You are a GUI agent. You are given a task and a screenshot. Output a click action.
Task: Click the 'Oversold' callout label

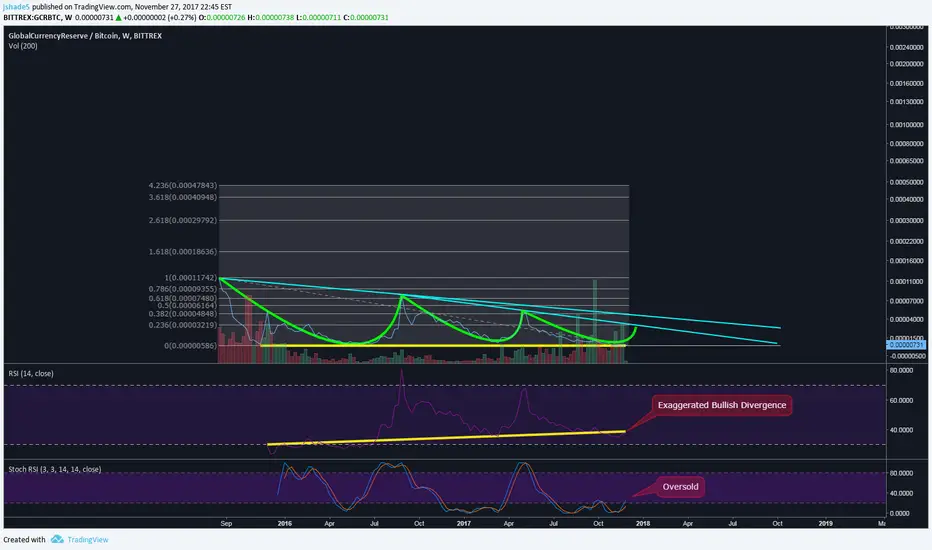(680, 487)
